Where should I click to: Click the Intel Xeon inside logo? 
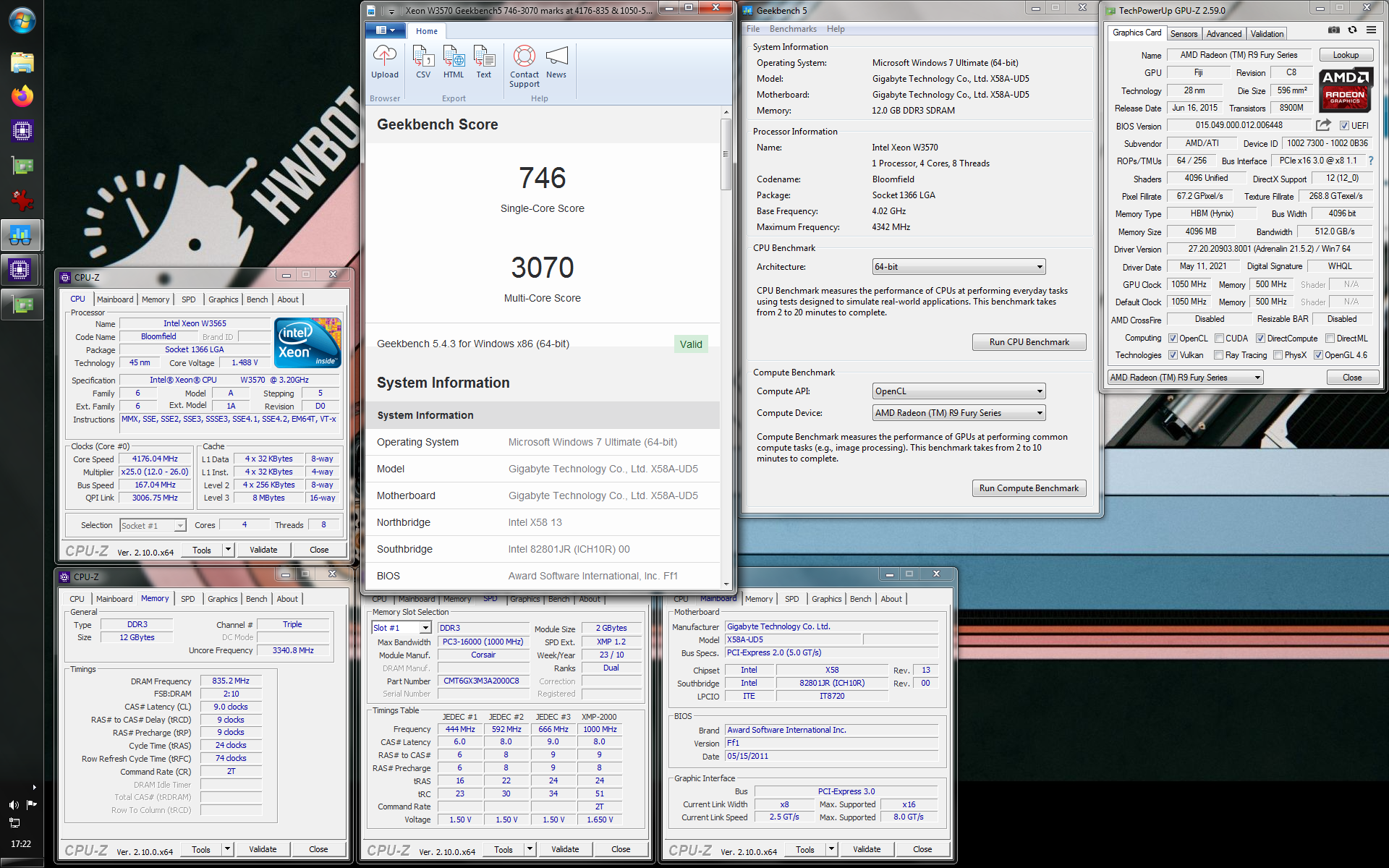pos(308,343)
